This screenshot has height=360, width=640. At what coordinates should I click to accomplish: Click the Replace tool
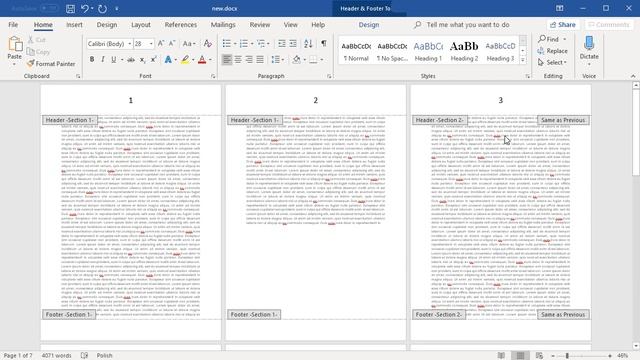[x=552, y=51]
